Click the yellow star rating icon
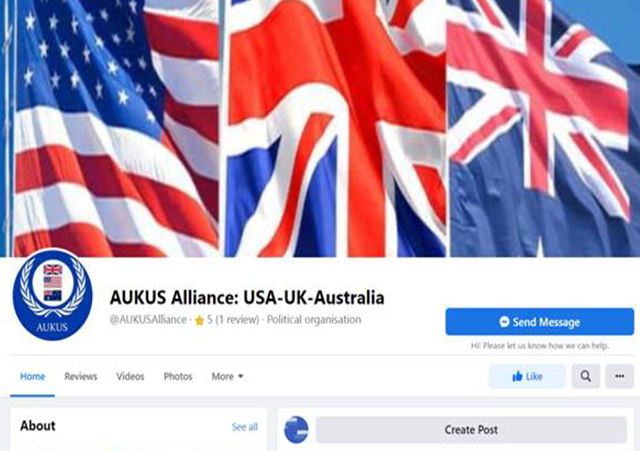Screen dimensions: 640x451 (x=199, y=320)
